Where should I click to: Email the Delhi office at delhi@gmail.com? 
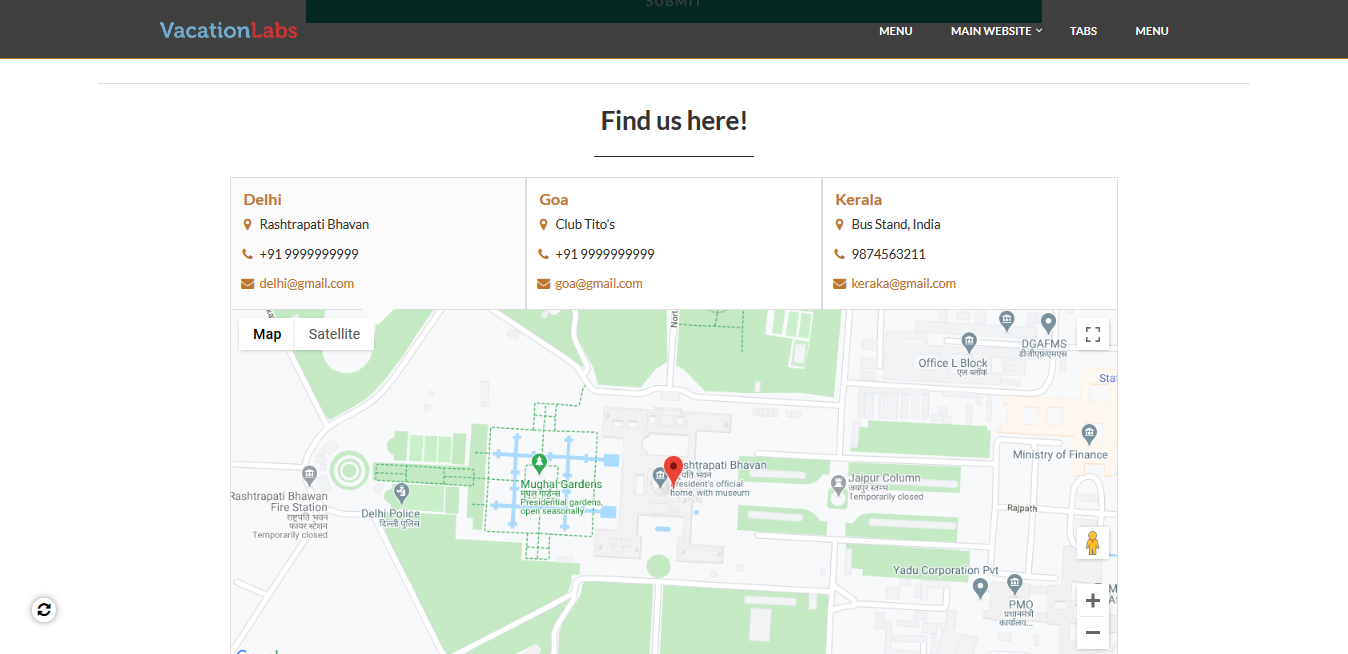(x=306, y=284)
